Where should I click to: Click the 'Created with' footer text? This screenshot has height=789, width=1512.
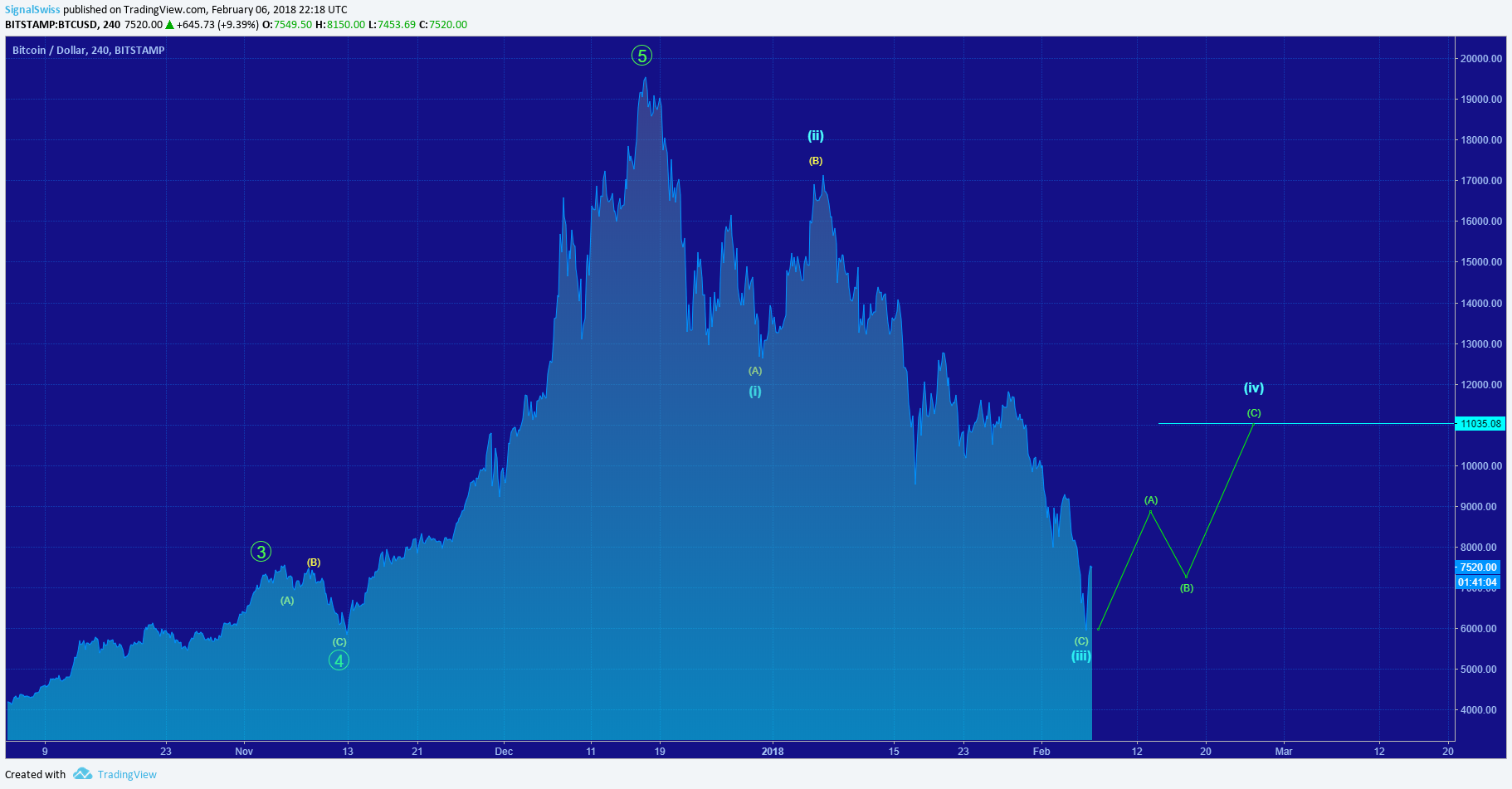[x=35, y=775]
